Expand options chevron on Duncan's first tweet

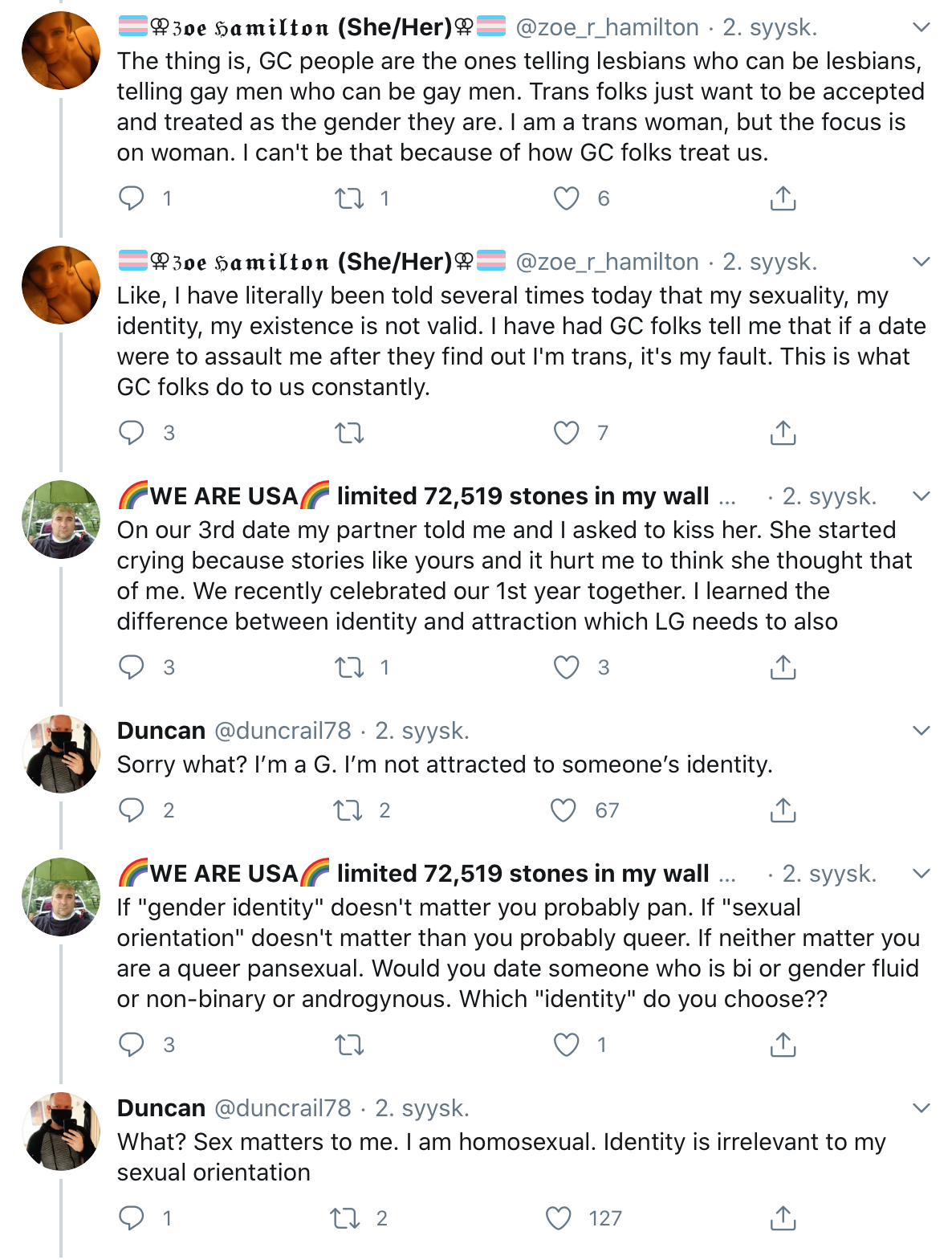pos(921,731)
